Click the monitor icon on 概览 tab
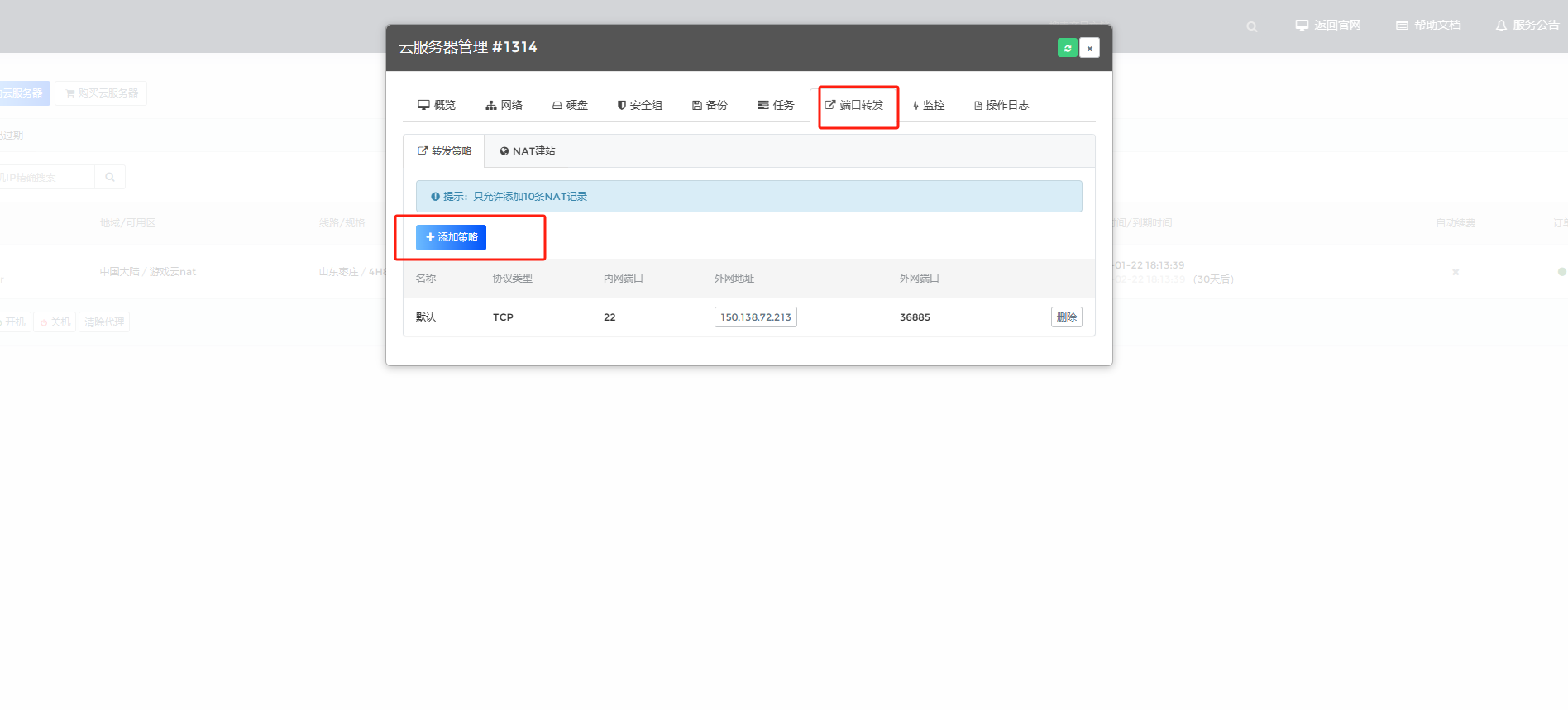 point(423,105)
